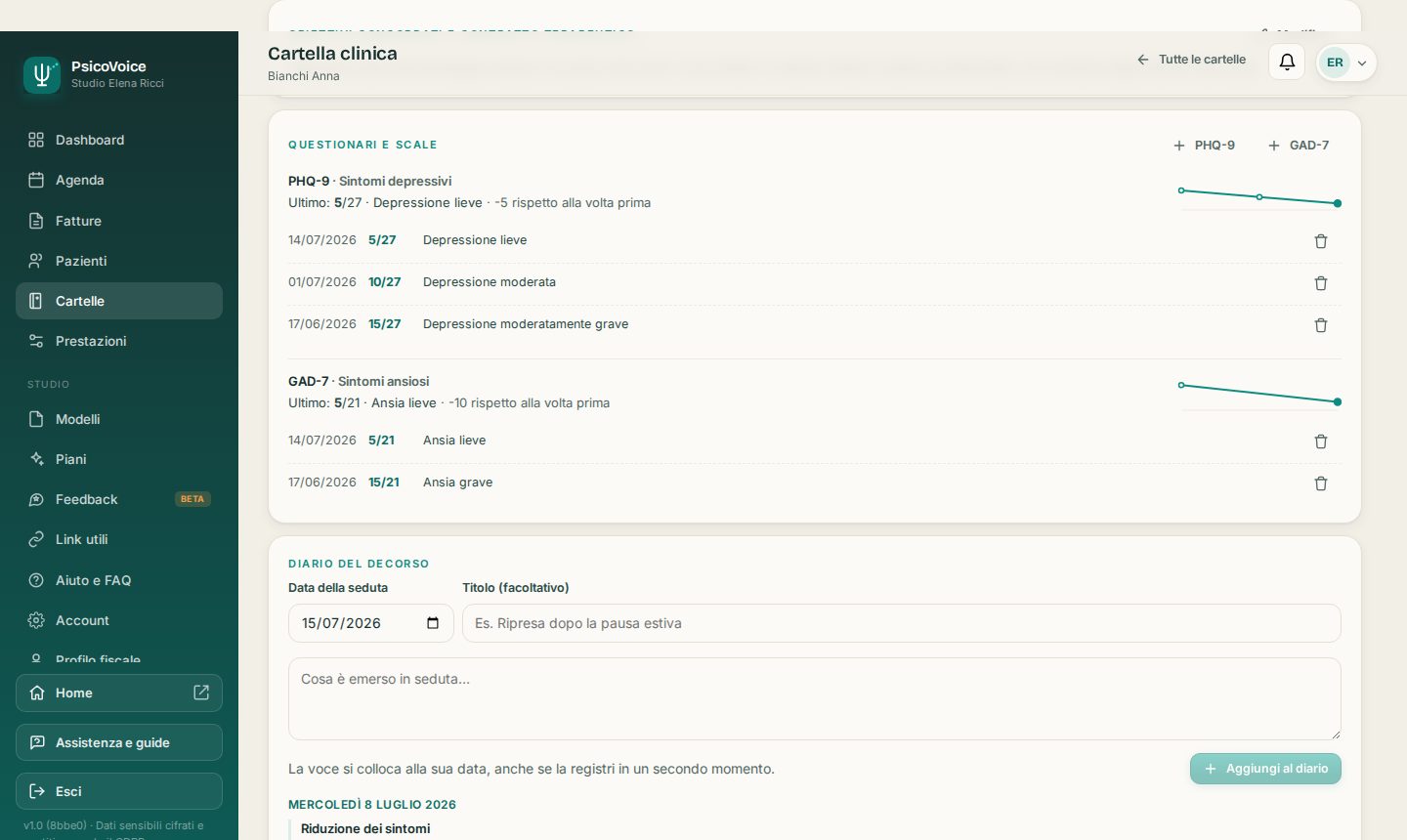
Task: Click the Link utili chain icon
Action: (36, 539)
